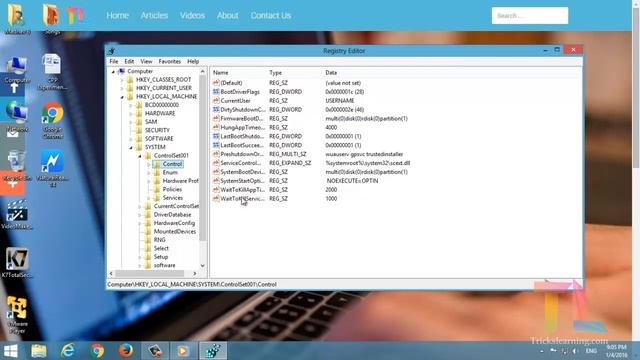Expand the HARDWARE key arrow
Viewport: 640px width, 360px height.
click(x=131, y=113)
